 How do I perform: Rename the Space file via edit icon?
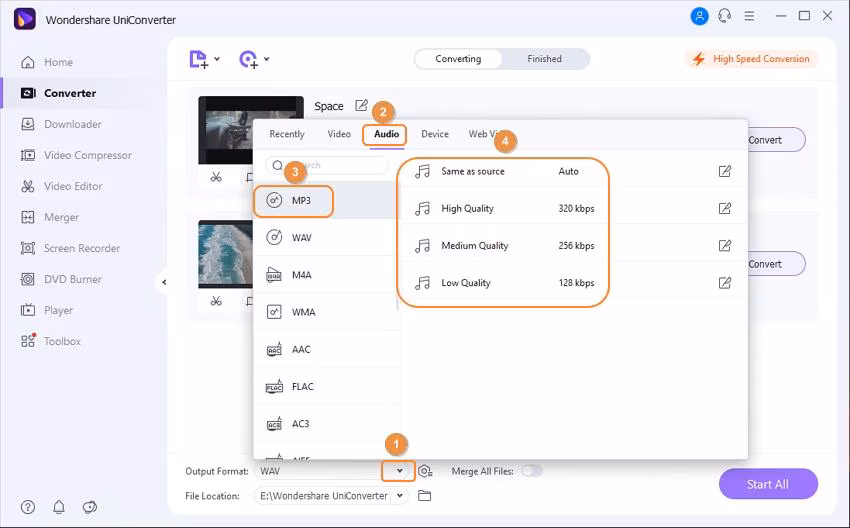[x=361, y=105]
